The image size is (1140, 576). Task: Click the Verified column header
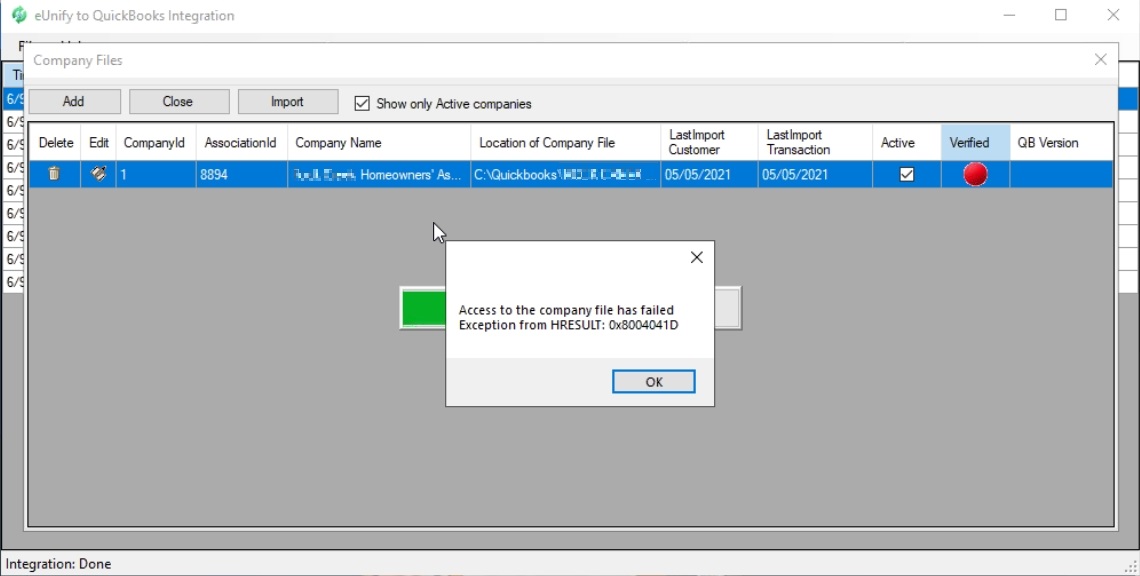tap(975, 143)
